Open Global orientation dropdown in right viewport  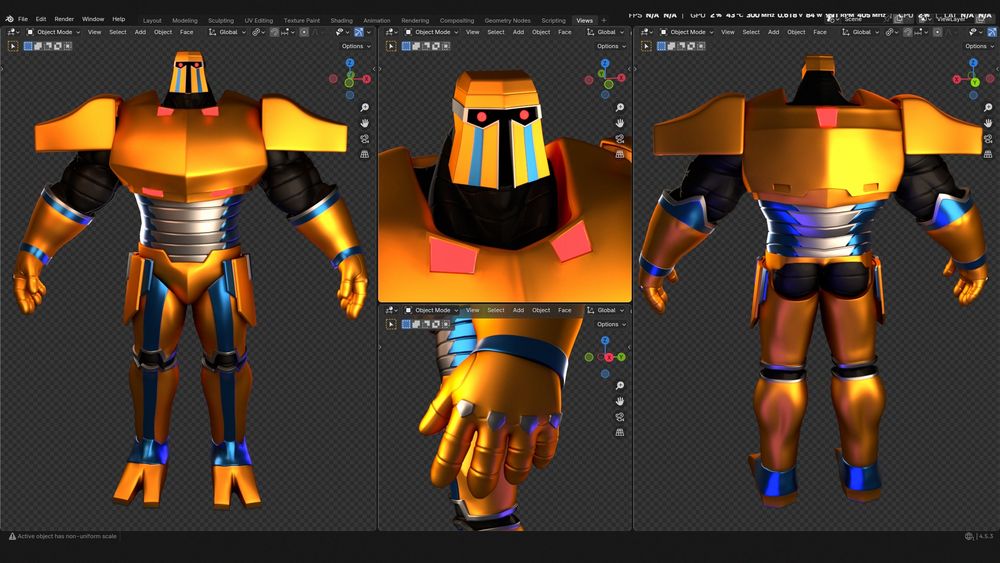coord(861,32)
